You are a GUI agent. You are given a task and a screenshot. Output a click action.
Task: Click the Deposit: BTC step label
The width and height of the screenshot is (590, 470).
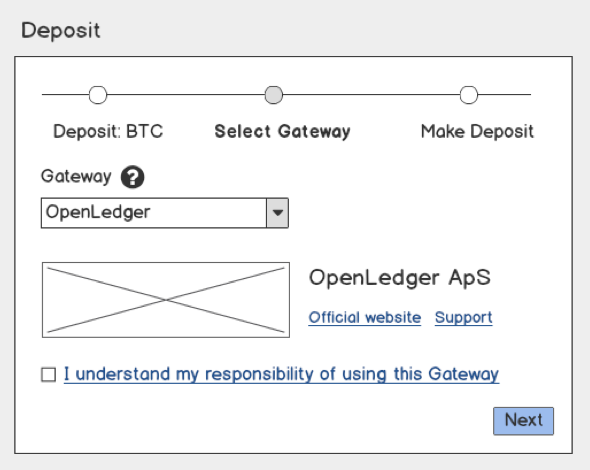108,131
